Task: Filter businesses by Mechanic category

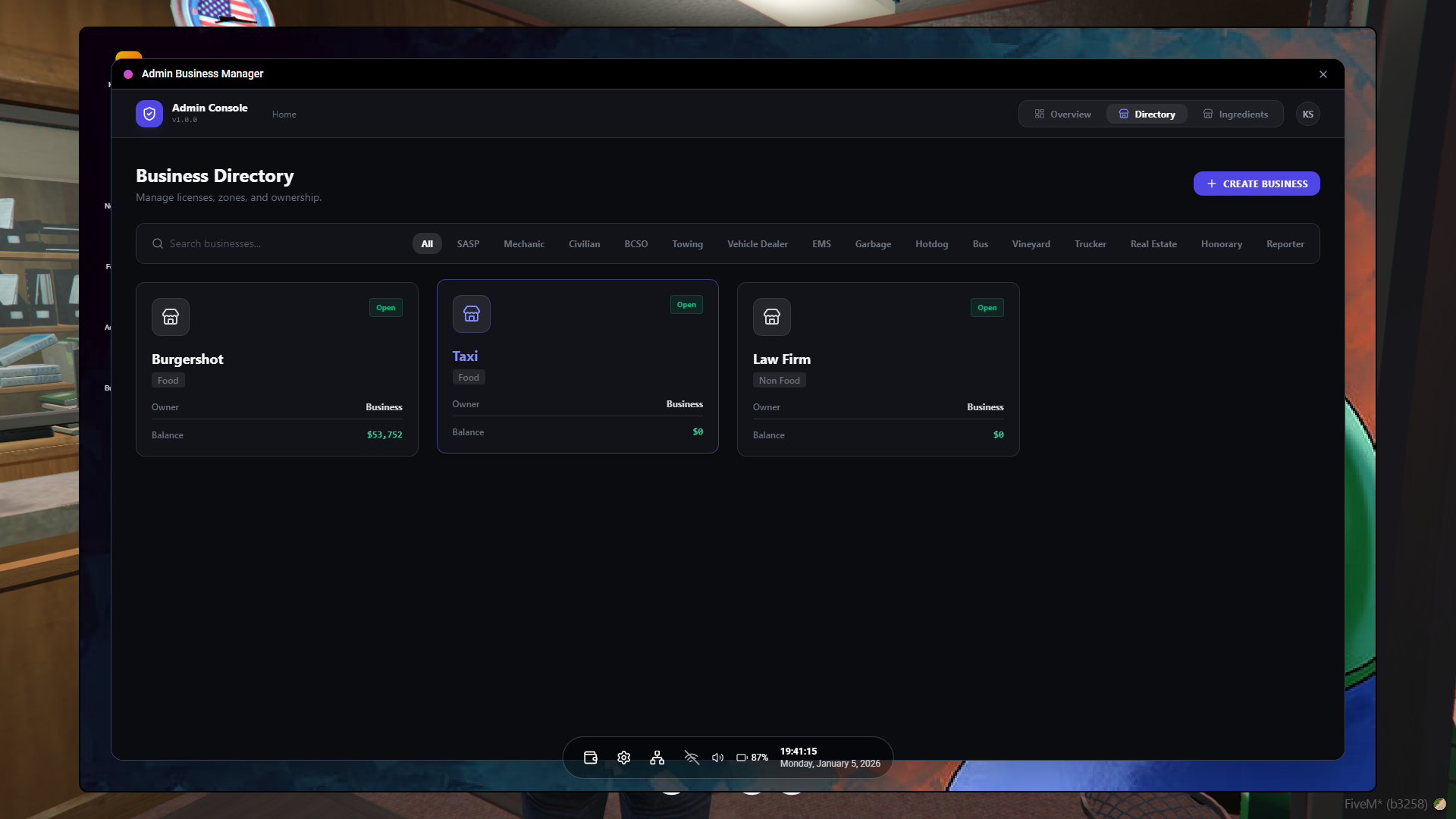Action: (x=524, y=243)
